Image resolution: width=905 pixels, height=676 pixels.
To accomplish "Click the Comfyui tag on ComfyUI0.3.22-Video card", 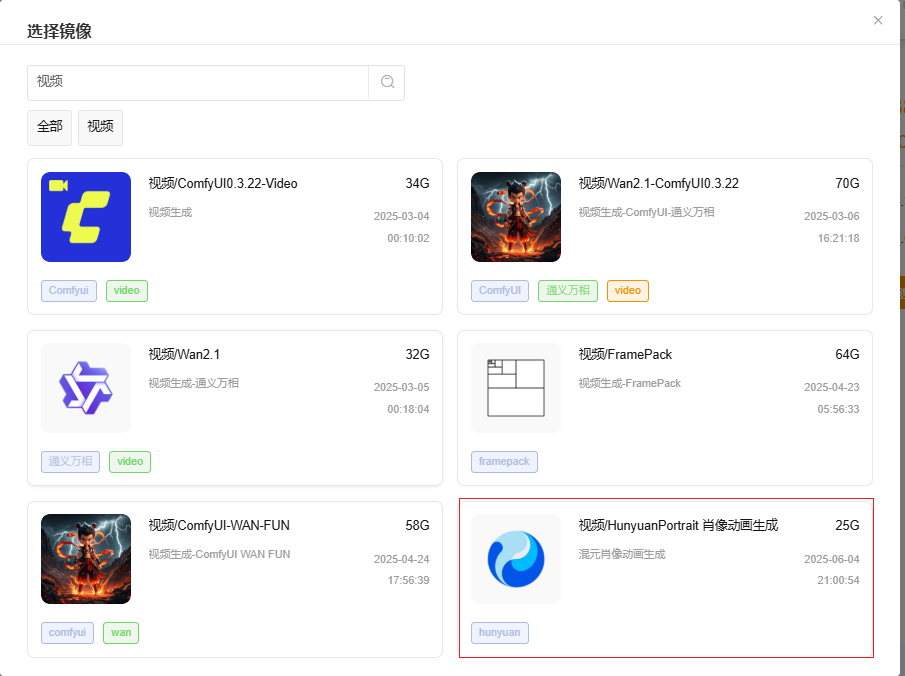I will coord(69,290).
